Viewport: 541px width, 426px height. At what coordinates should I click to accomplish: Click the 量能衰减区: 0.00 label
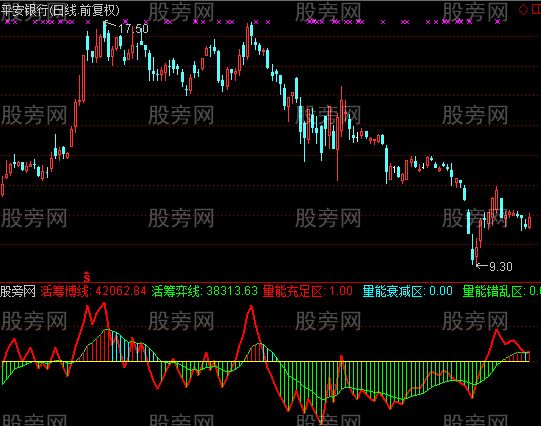coord(407,291)
